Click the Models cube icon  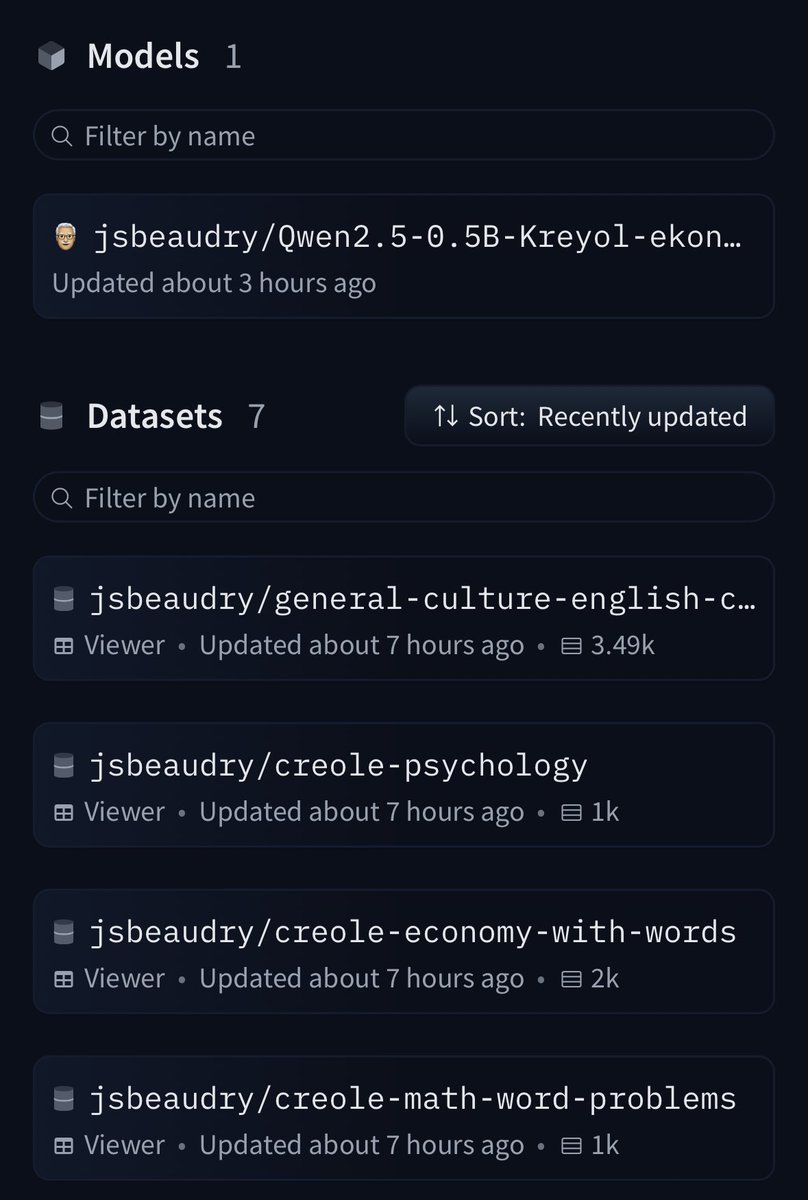tap(51, 57)
